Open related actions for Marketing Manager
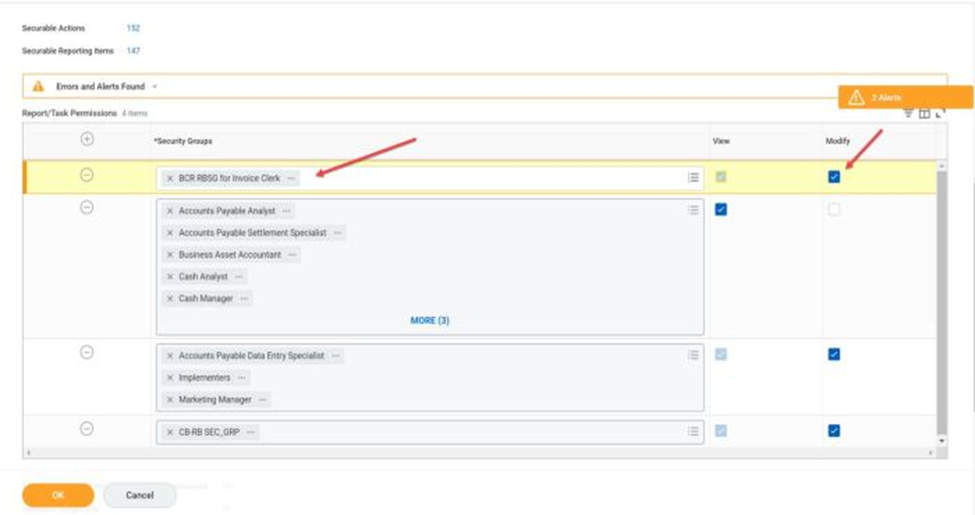This screenshot has width=975, height=515. click(263, 400)
